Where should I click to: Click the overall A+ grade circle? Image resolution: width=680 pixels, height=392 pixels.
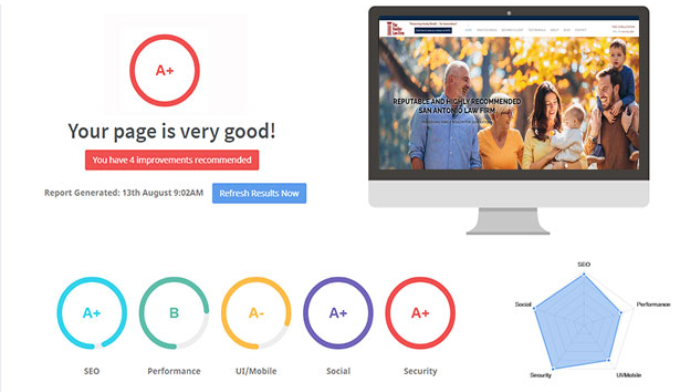[164, 70]
